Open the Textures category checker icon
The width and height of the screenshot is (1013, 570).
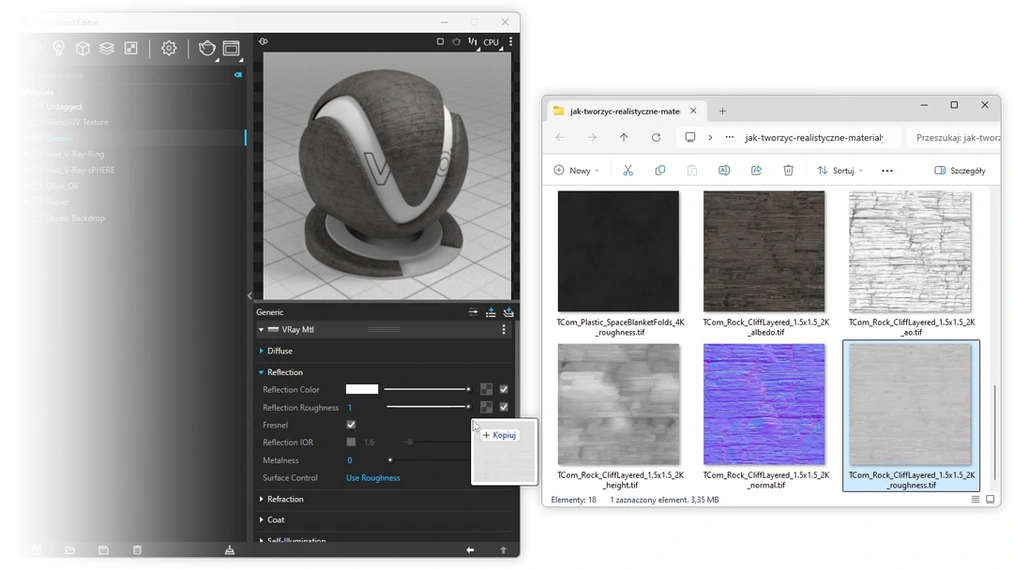(x=130, y=48)
